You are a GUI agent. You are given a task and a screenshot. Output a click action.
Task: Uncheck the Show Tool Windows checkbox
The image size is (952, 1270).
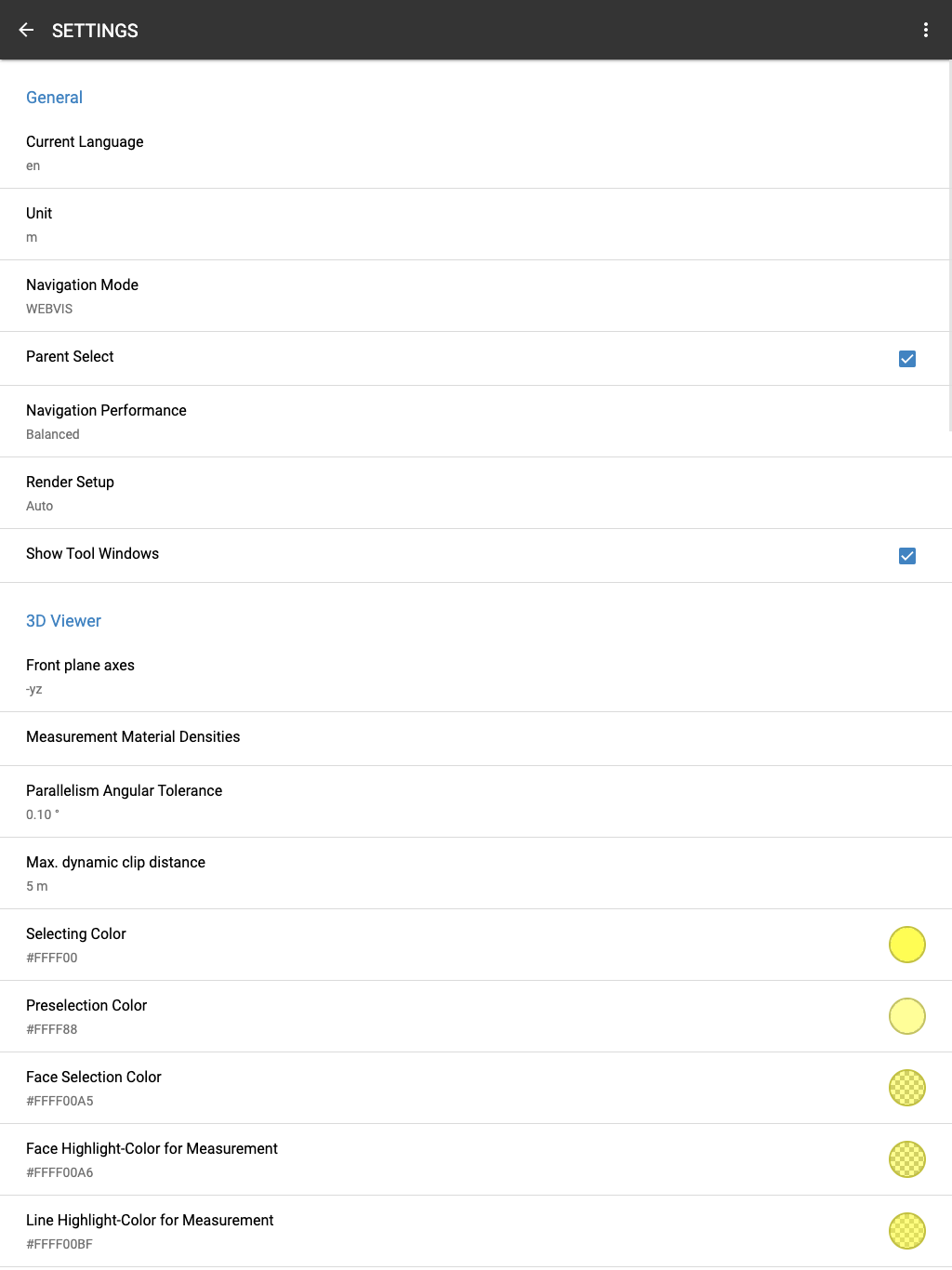pos(907,556)
